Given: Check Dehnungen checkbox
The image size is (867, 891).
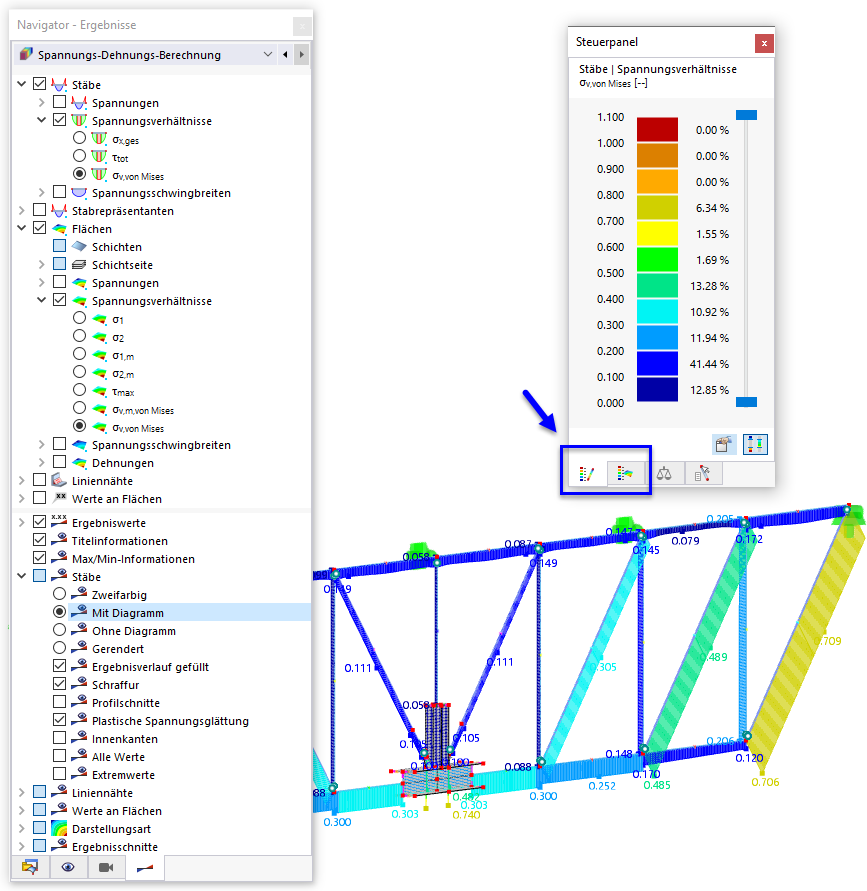Looking at the screenshot, I should (59, 461).
